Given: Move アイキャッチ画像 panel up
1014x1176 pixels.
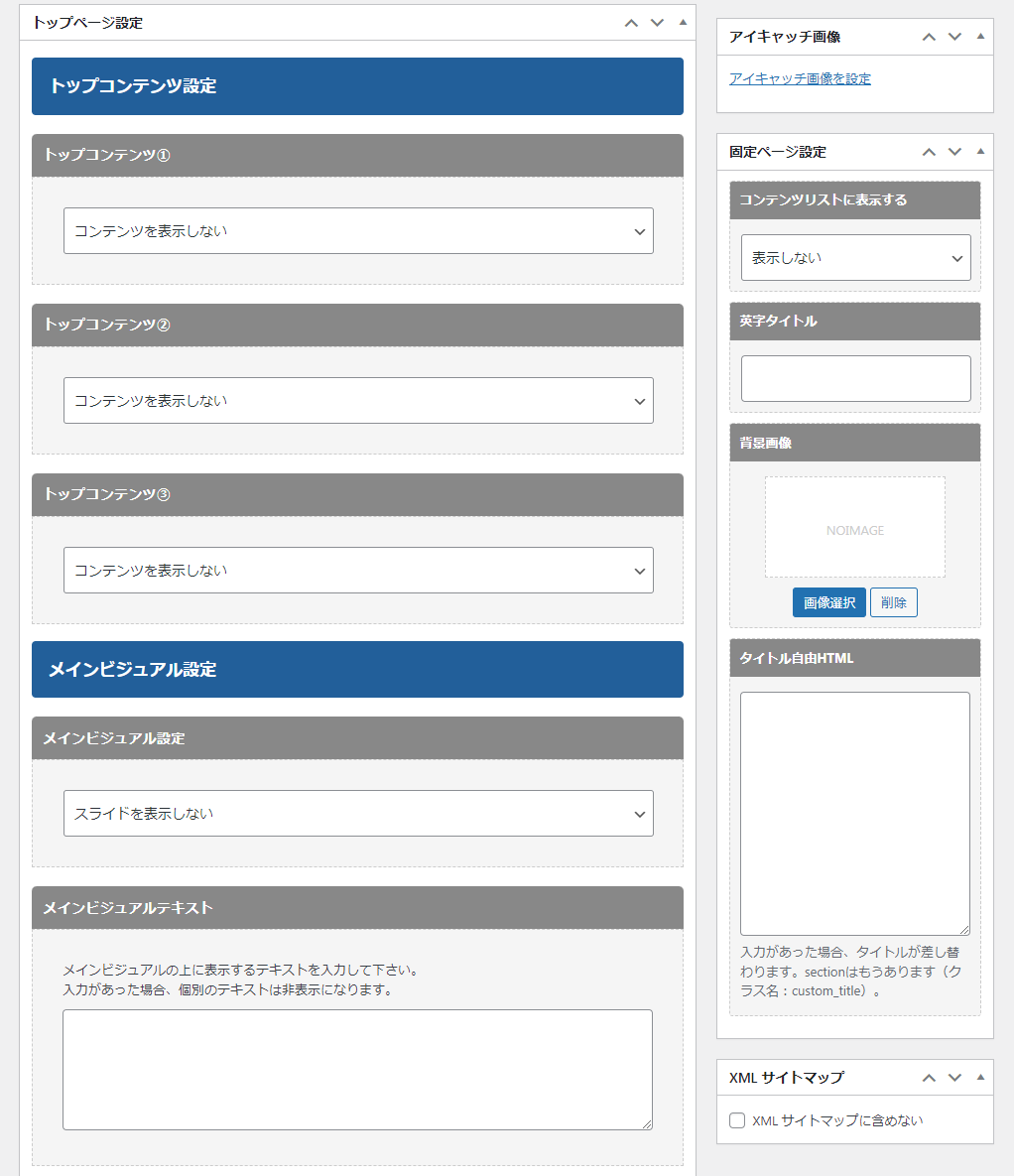Looking at the screenshot, I should click(929, 37).
